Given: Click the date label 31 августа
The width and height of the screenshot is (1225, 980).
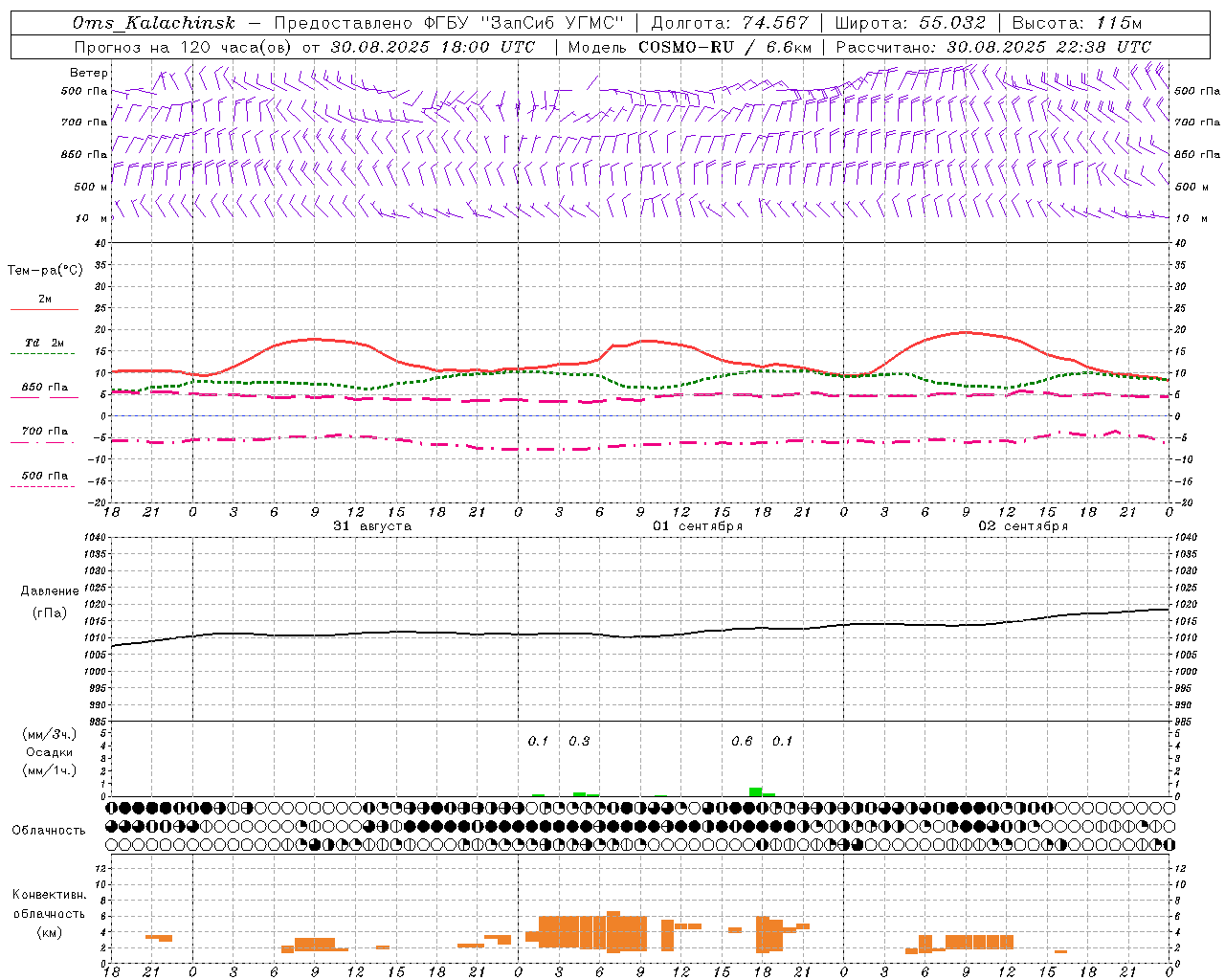Looking at the screenshot, I should click(372, 526).
